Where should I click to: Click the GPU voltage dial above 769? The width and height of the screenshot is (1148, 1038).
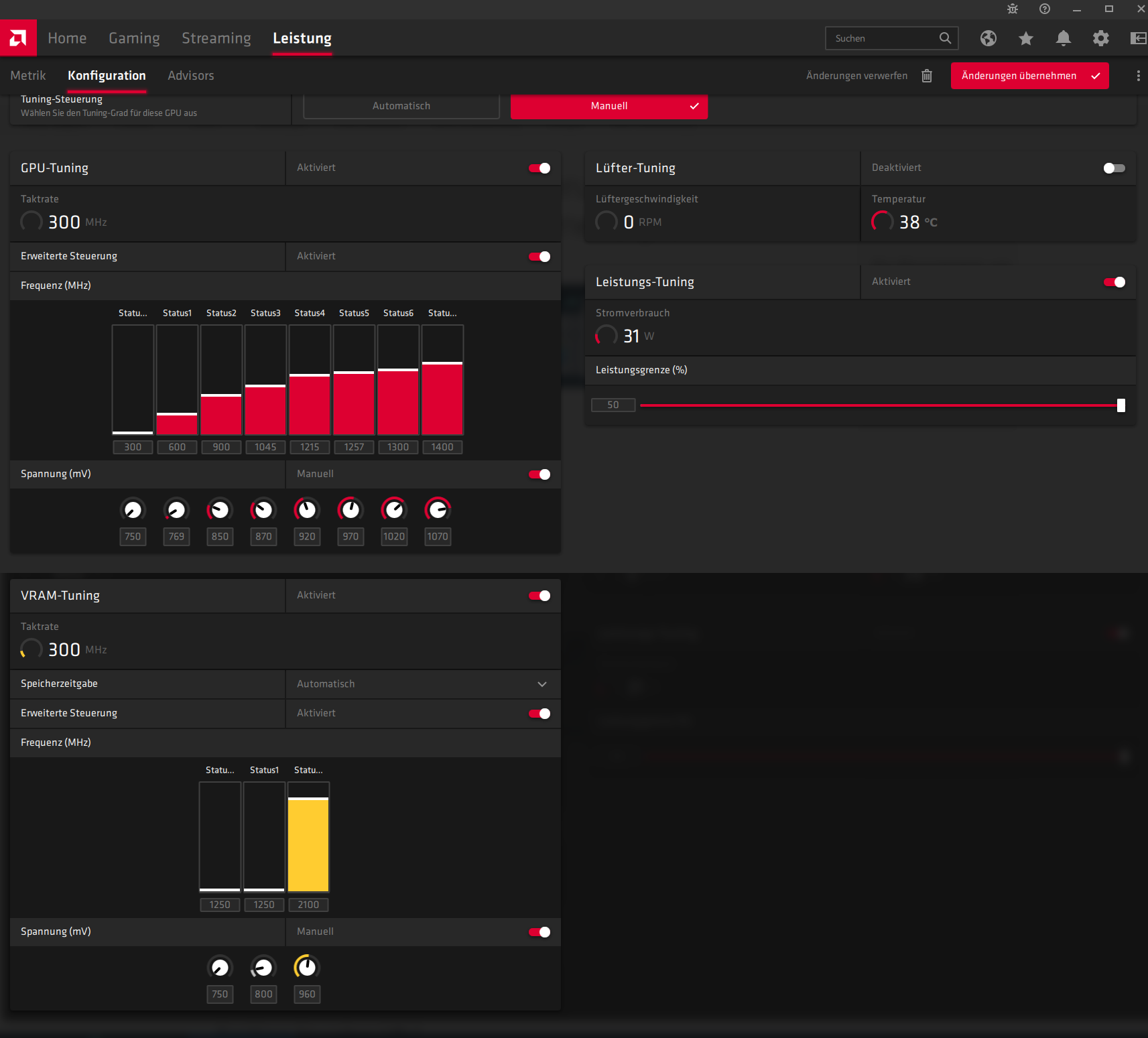click(x=176, y=510)
